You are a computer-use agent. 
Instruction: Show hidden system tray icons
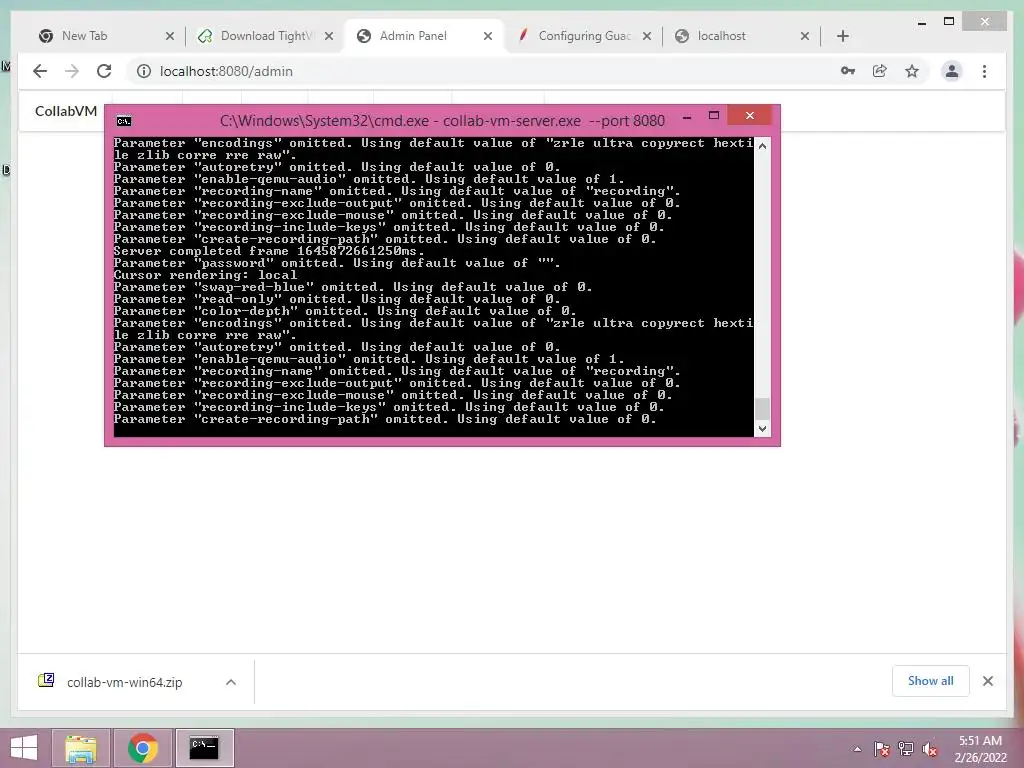[x=857, y=749]
